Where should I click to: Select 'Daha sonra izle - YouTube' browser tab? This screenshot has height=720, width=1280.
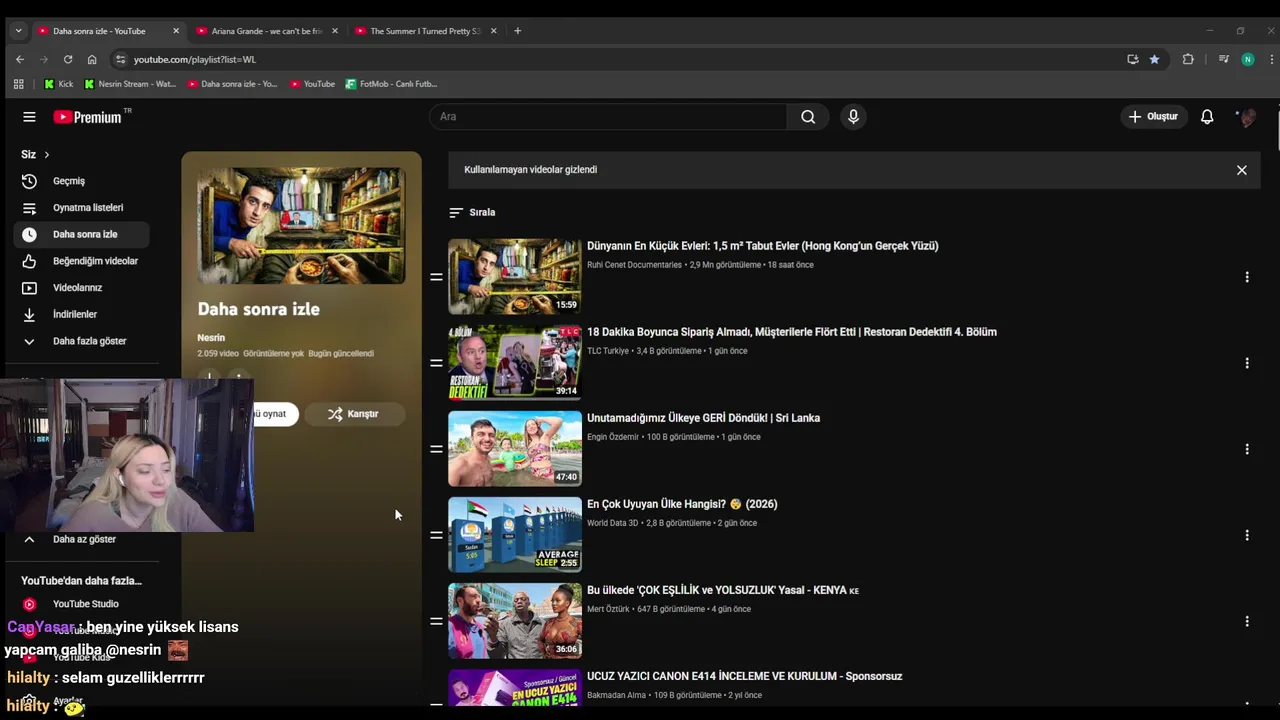pyautogui.click(x=108, y=31)
